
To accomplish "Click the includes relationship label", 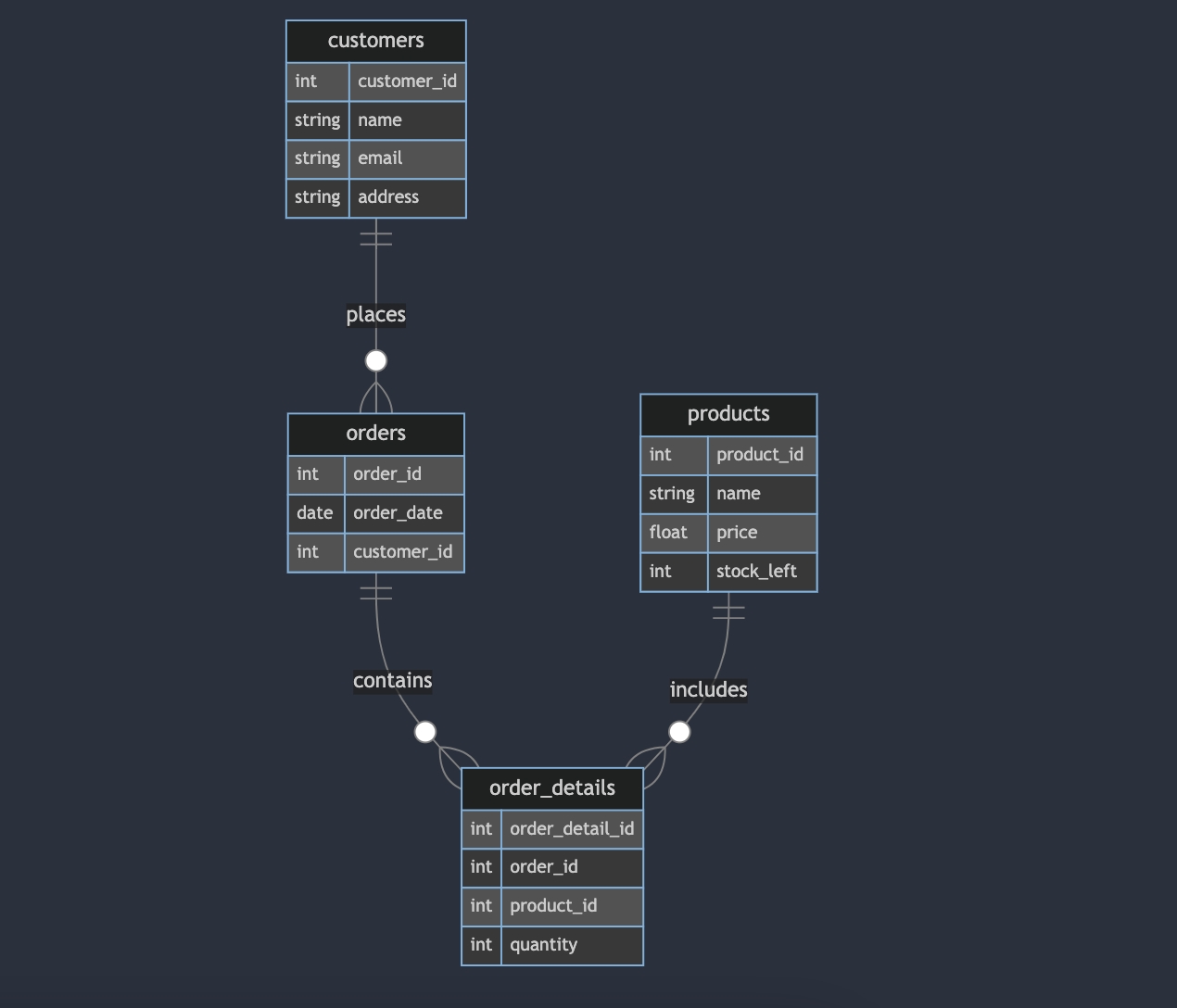I will tap(708, 690).
